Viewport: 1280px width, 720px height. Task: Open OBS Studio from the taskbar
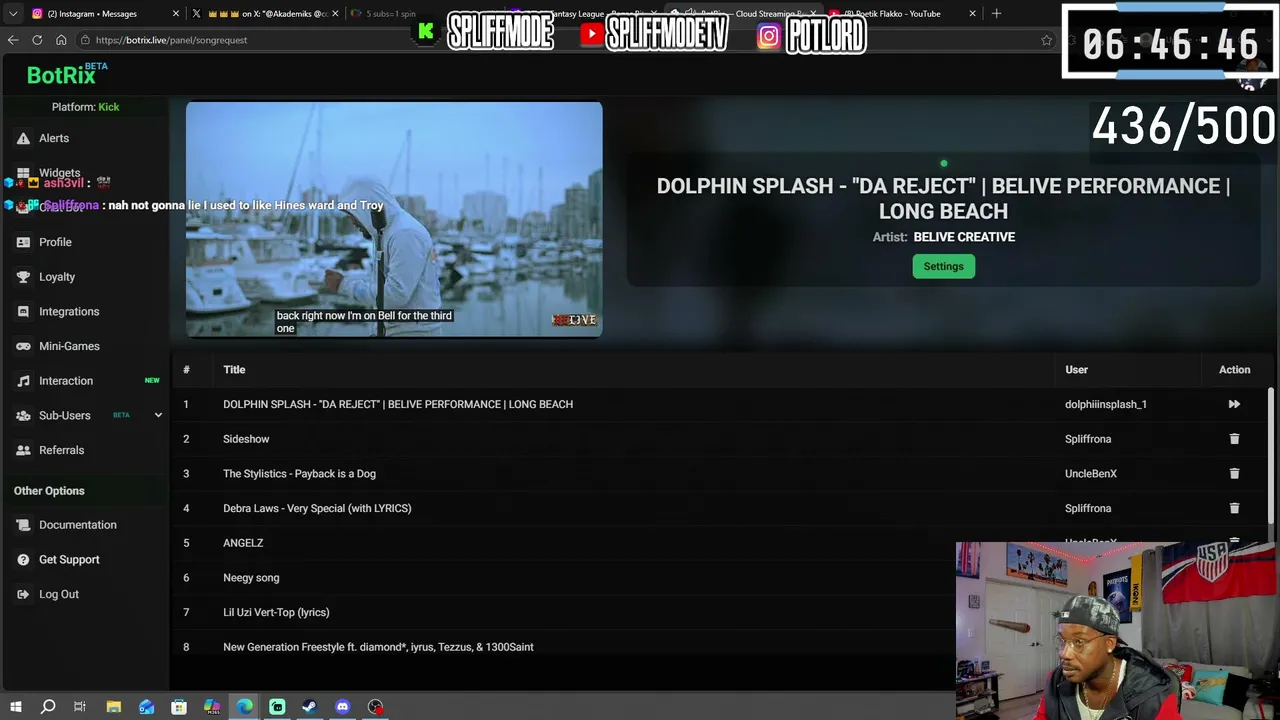coord(375,707)
